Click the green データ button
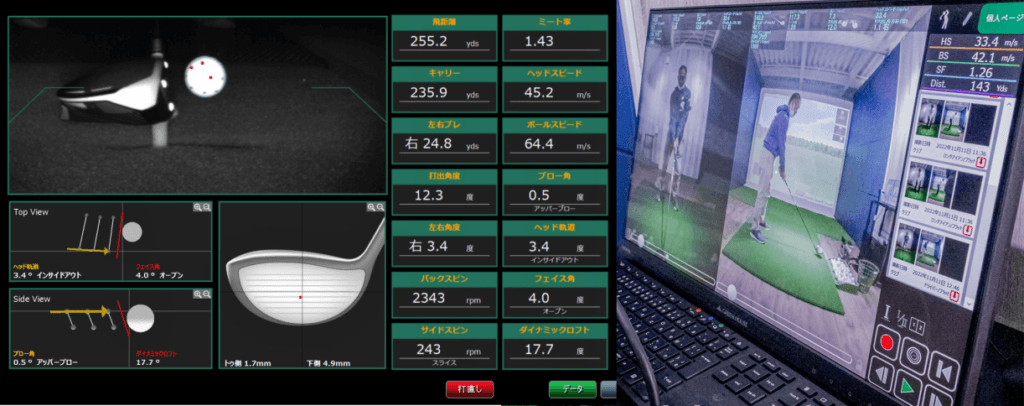The width and height of the screenshot is (1024, 406). click(573, 389)
